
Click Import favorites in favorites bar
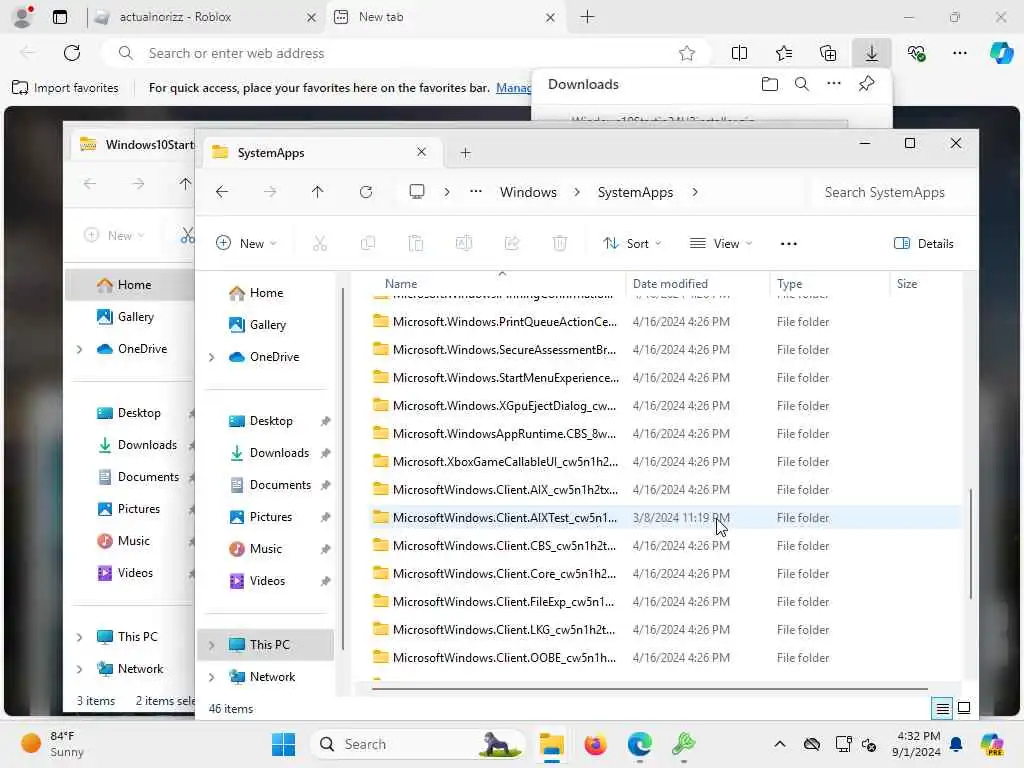coord(65,88)
